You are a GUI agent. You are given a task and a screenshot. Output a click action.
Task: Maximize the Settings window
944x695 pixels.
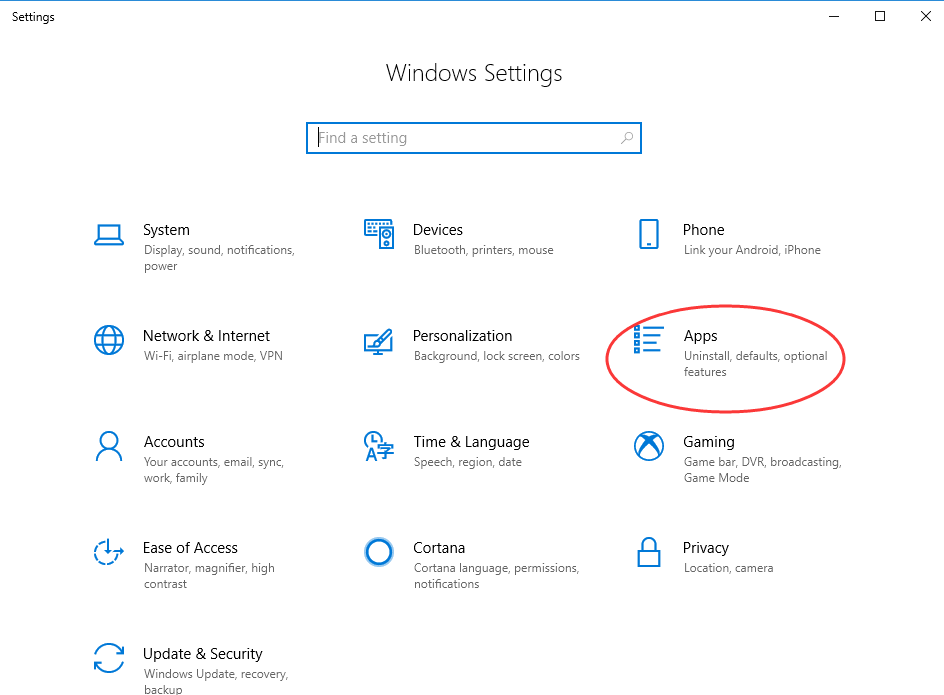880,16
